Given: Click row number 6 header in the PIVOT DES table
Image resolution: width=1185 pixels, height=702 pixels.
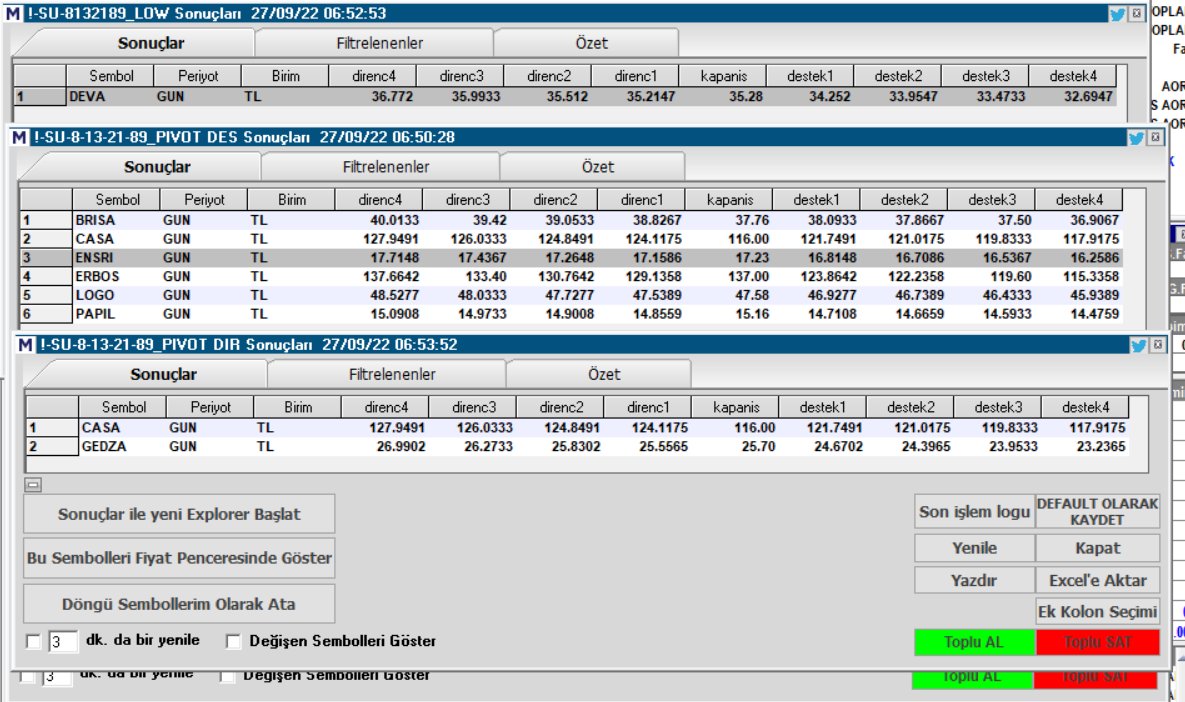Looking at the screenshot, I should [x=46, y=314].
